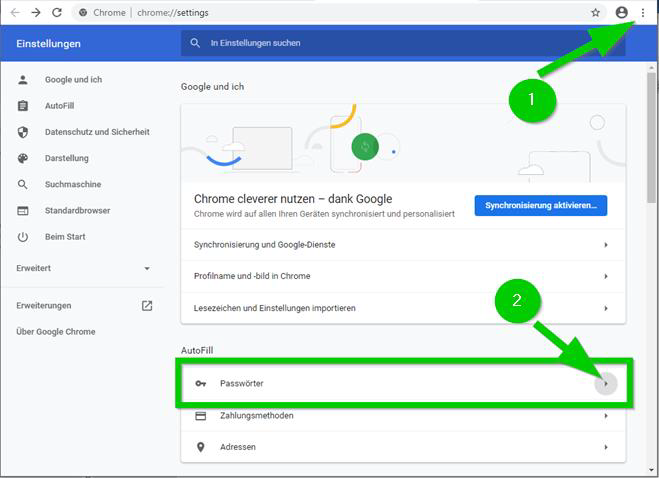Select Datenschutz und Sicherheit in sidebar
The width and height of the screenshot is (659, 478).
coord(97,132)
